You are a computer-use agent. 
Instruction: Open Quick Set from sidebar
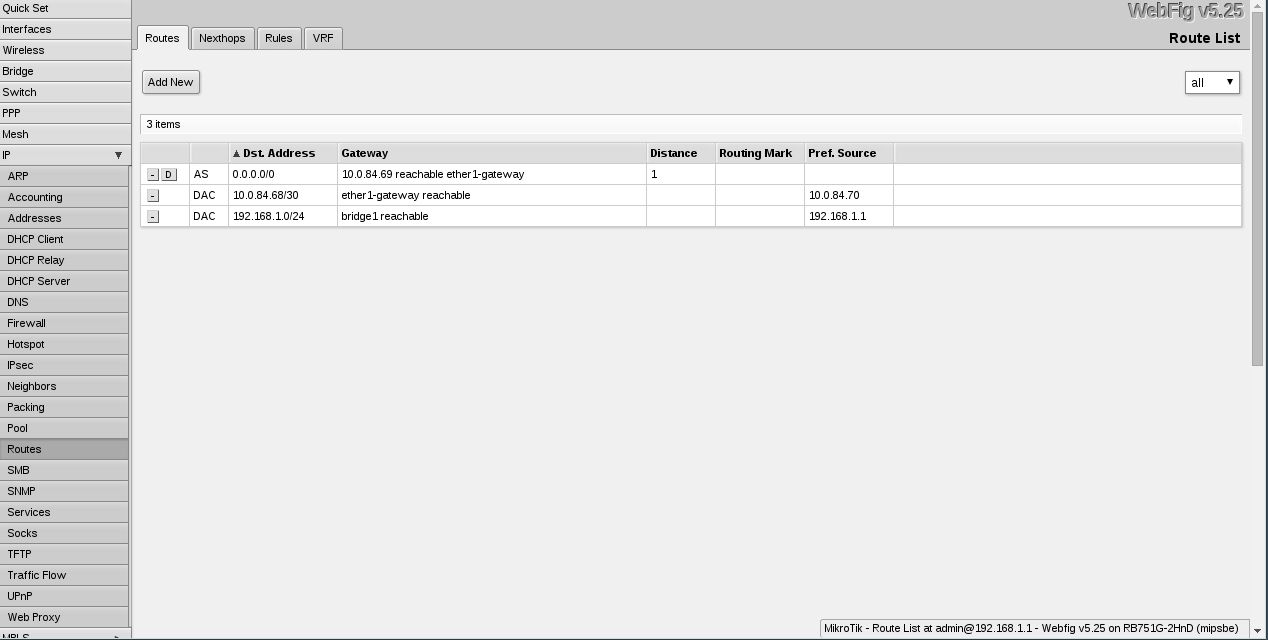(x=26, y=8)
